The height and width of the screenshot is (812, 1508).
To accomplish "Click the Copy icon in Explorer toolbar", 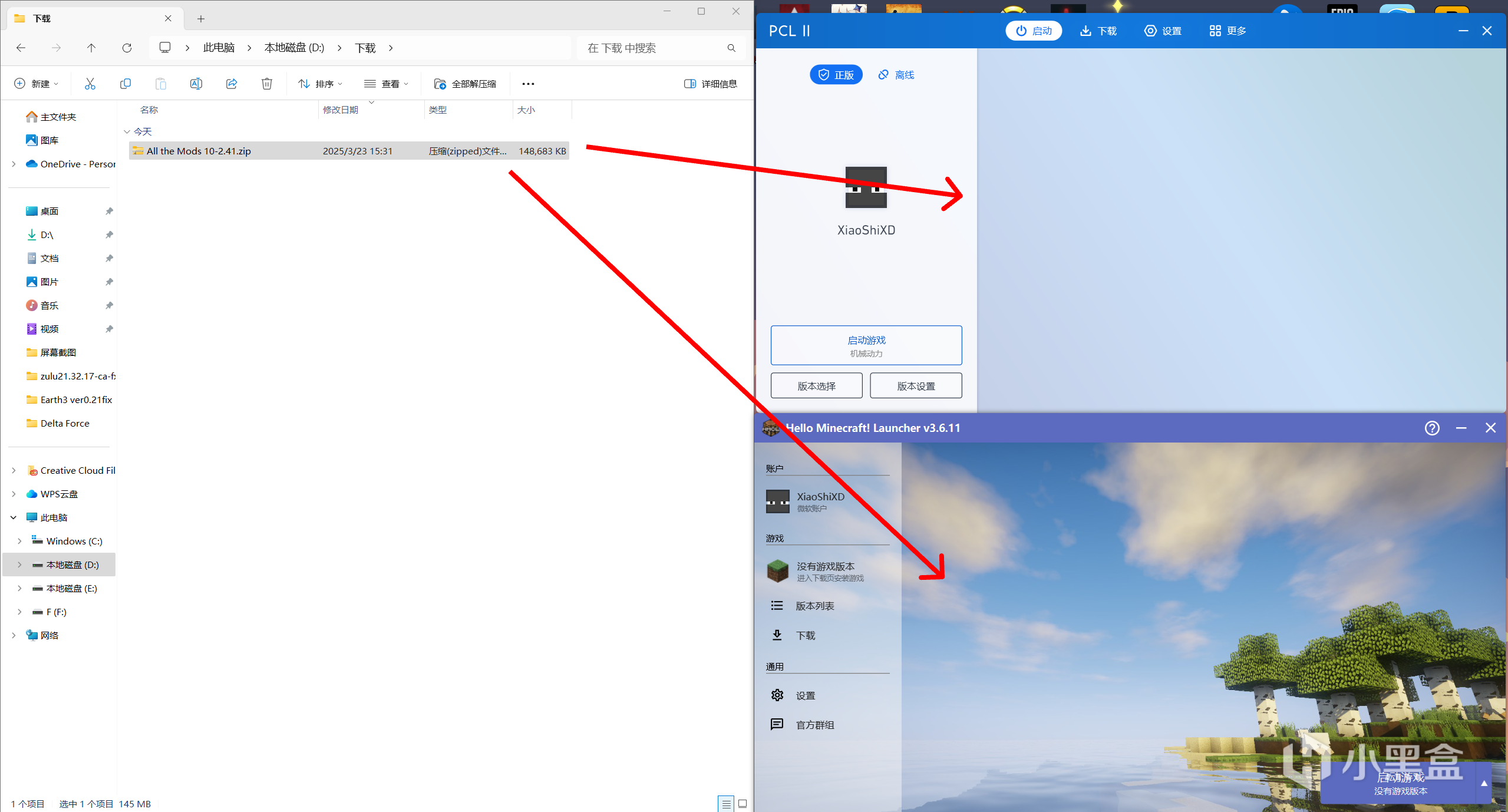I will tap(125, 84).
